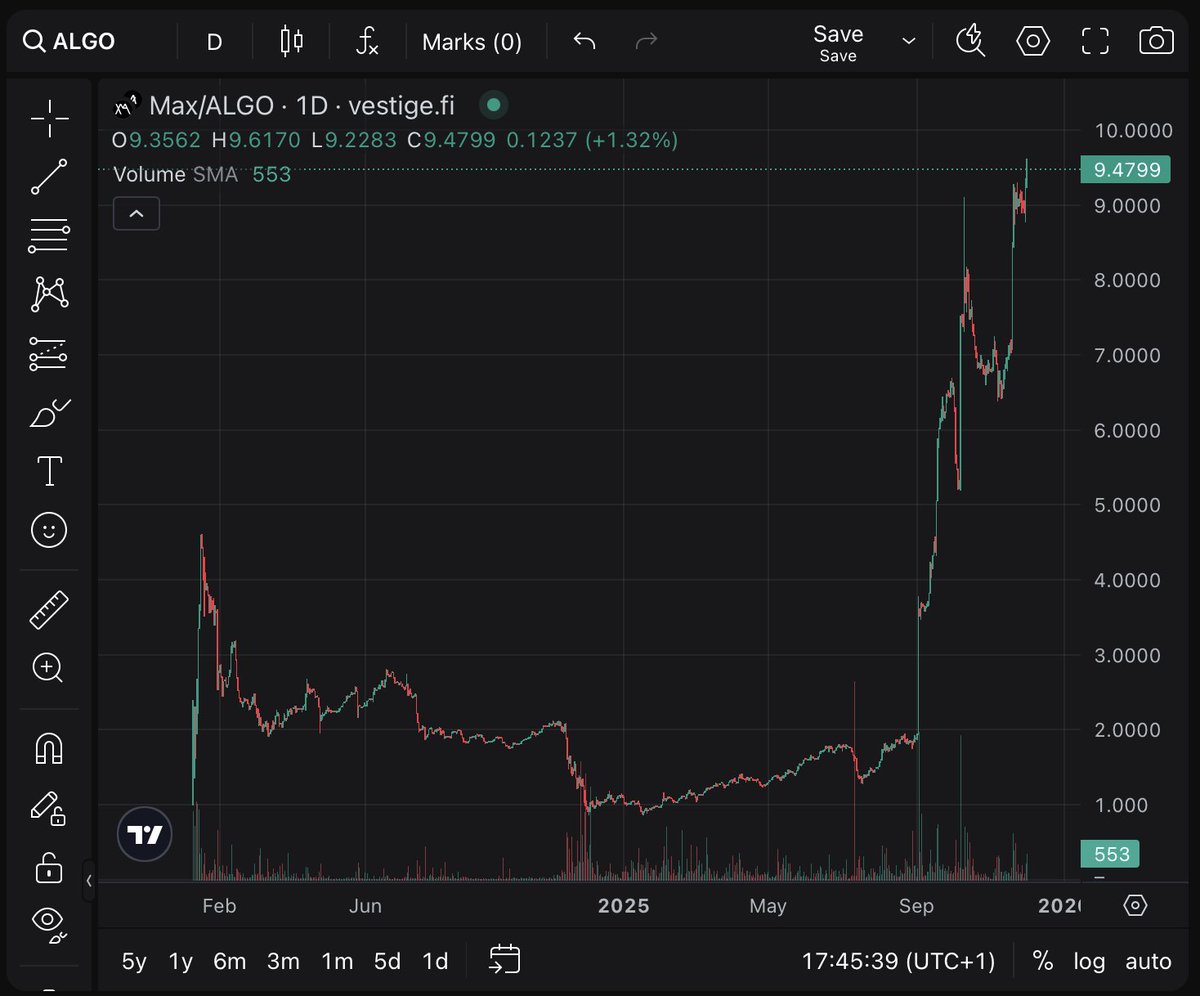This screenshot has width=1200, height=996.
Task: Lock all drawings with padlock icon
Action: coord(48,868)
